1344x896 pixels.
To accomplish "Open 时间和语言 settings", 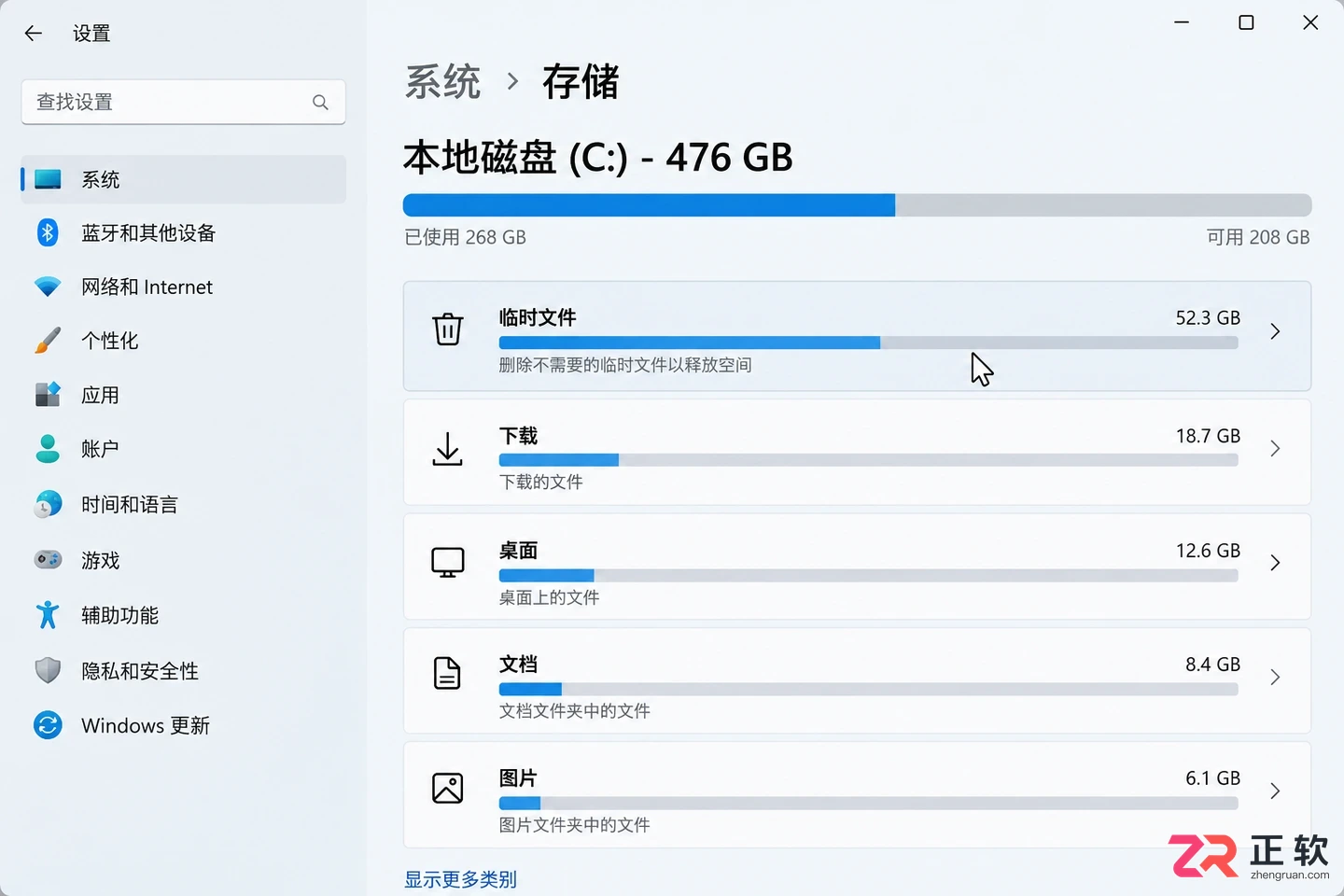I will pos(184,504).
